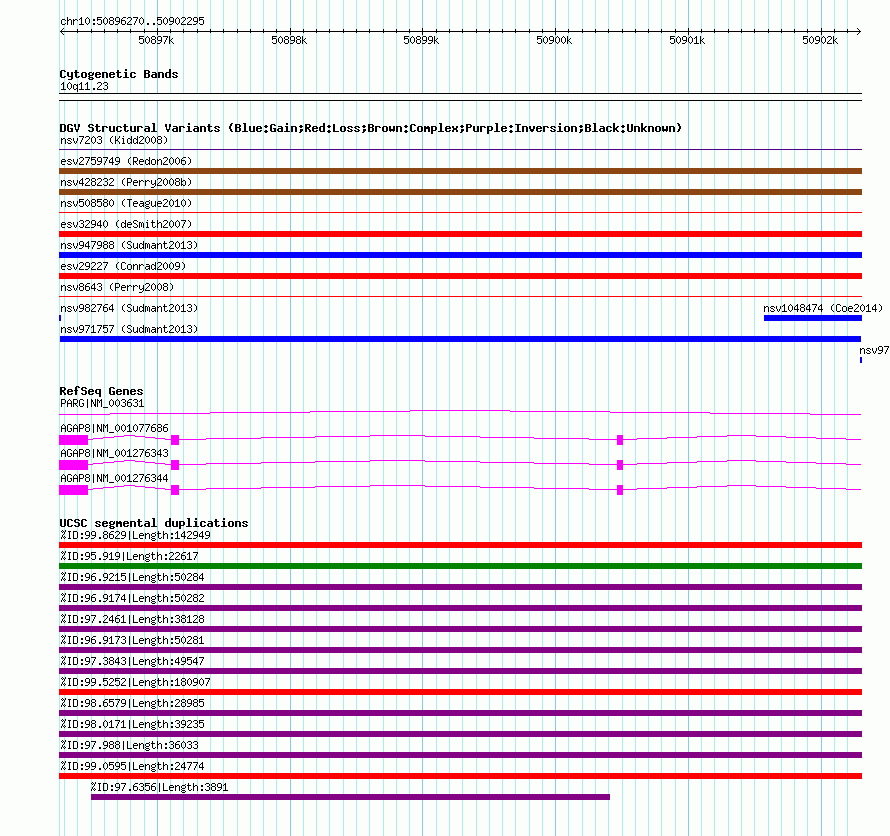890x836 pixels.
Task: Click the blue bar under nsv1048474 (Coe2014)
Action: (x=813, y=318)
